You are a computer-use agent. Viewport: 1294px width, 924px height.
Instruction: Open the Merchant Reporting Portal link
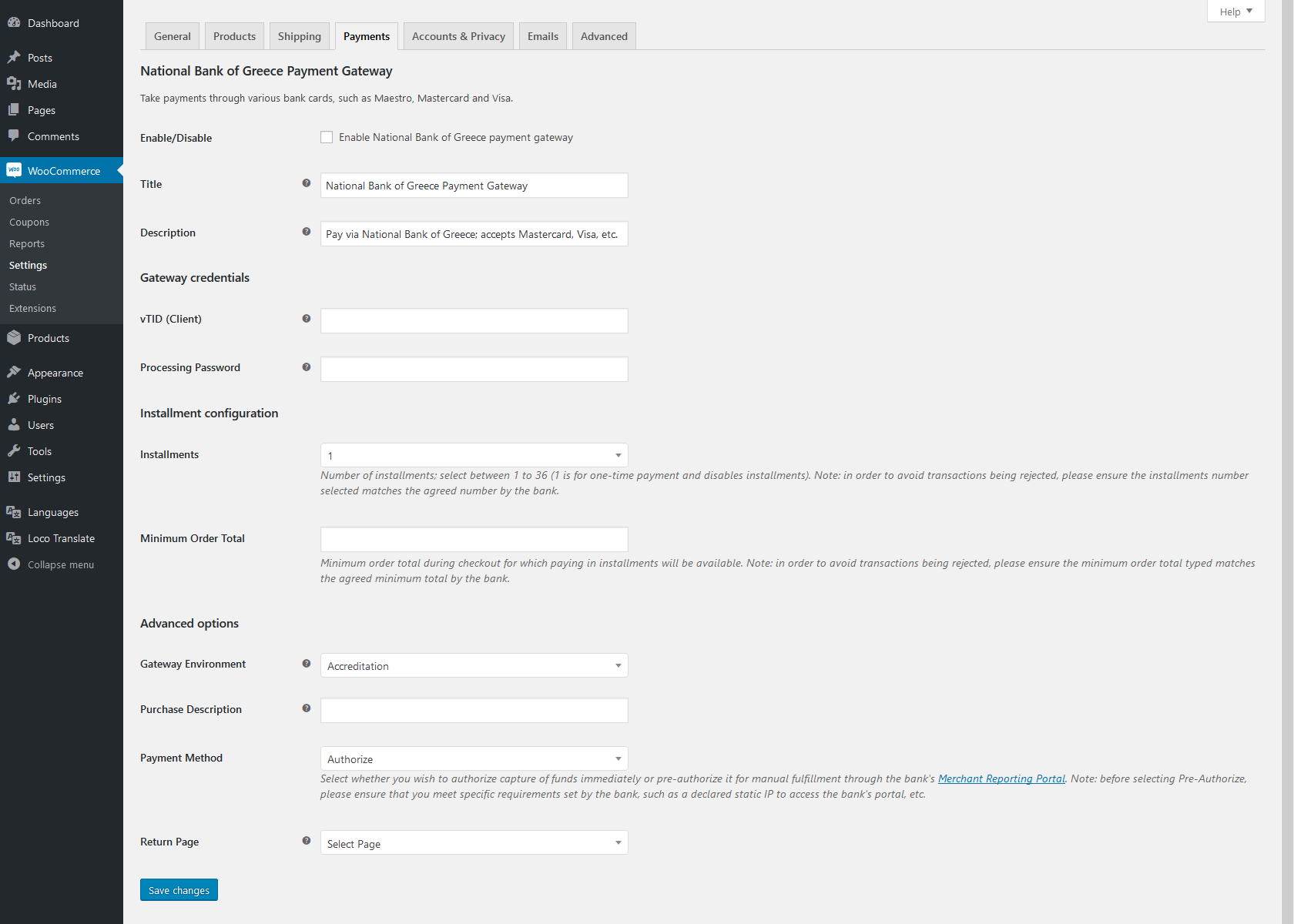(x=1001, y=778)
